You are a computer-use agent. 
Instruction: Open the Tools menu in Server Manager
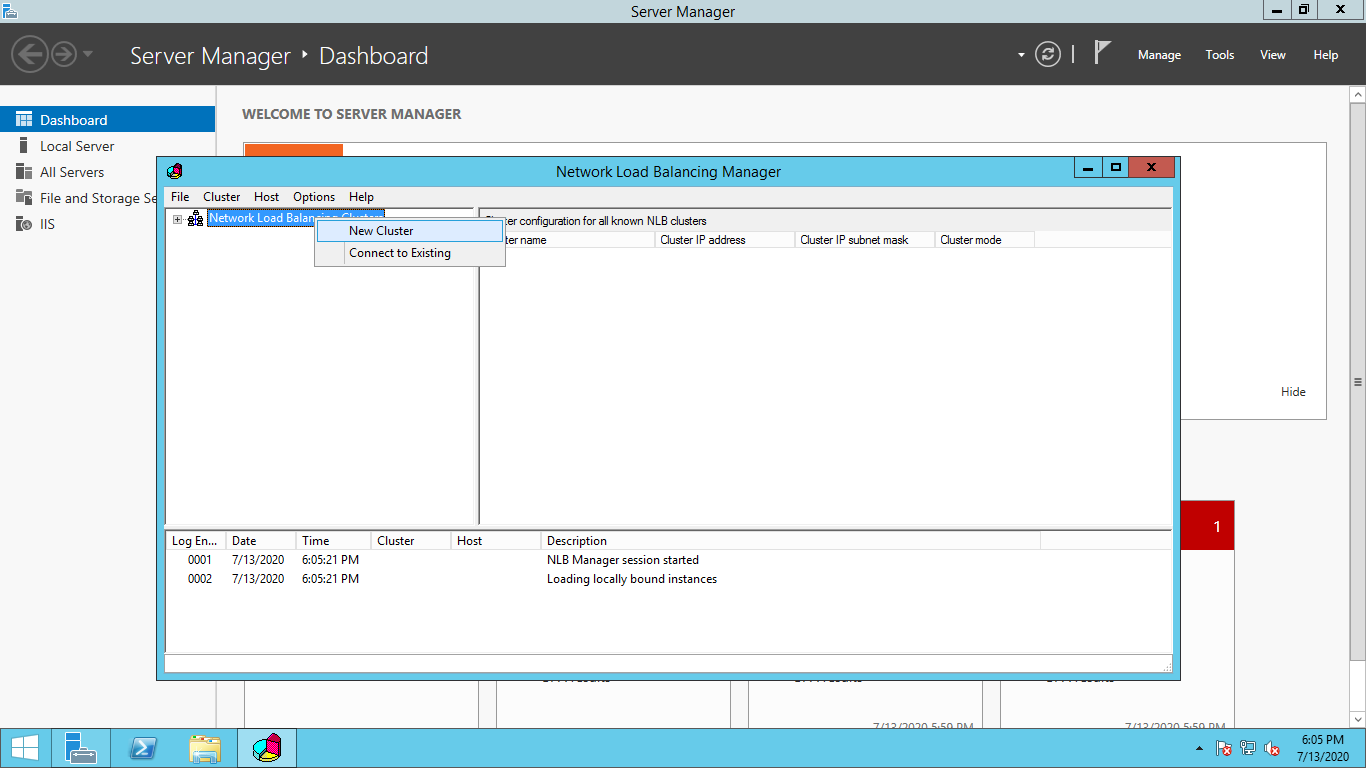coord(1219,55)
